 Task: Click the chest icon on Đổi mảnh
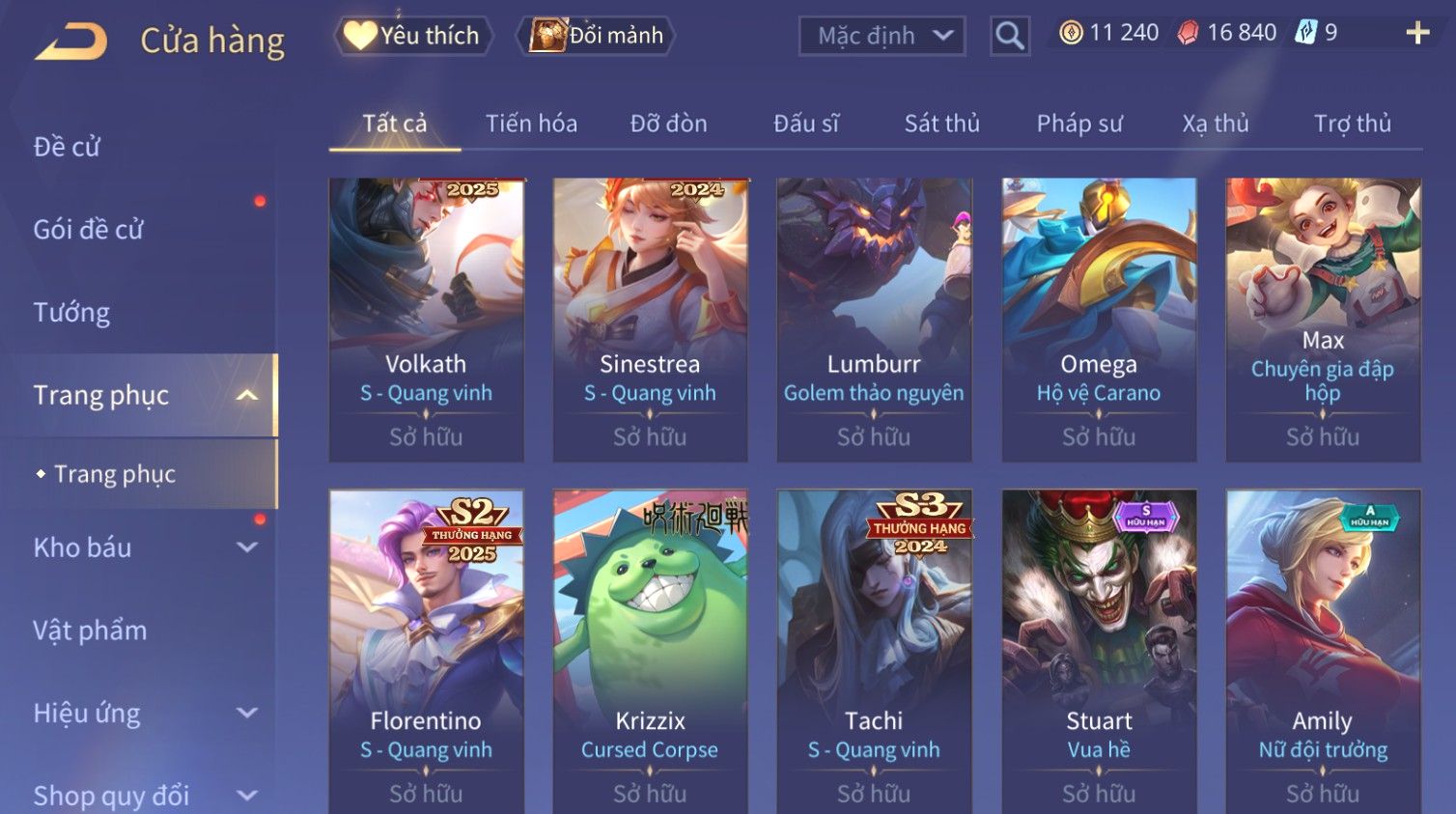click(x=547, y=36)
